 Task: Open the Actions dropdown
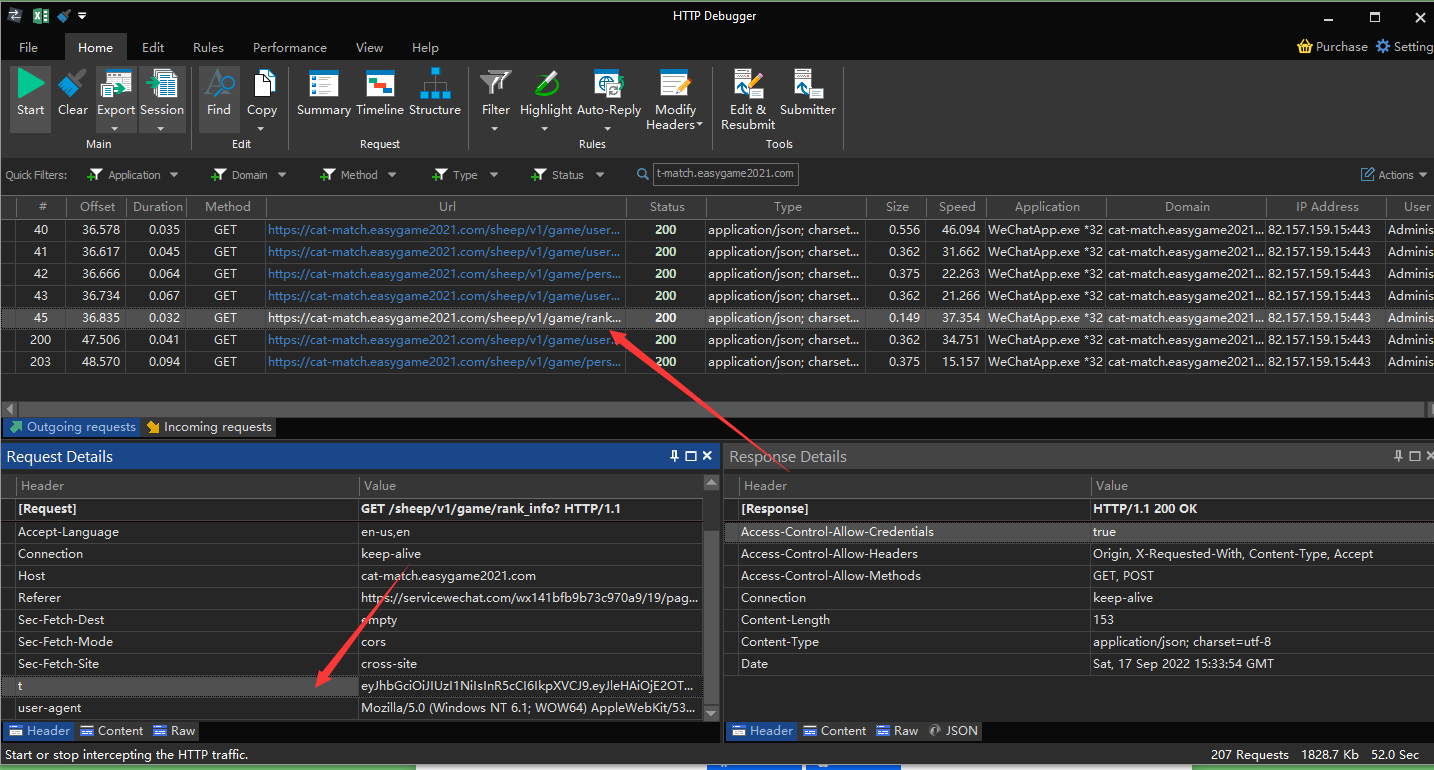(x=1395, y=175)
